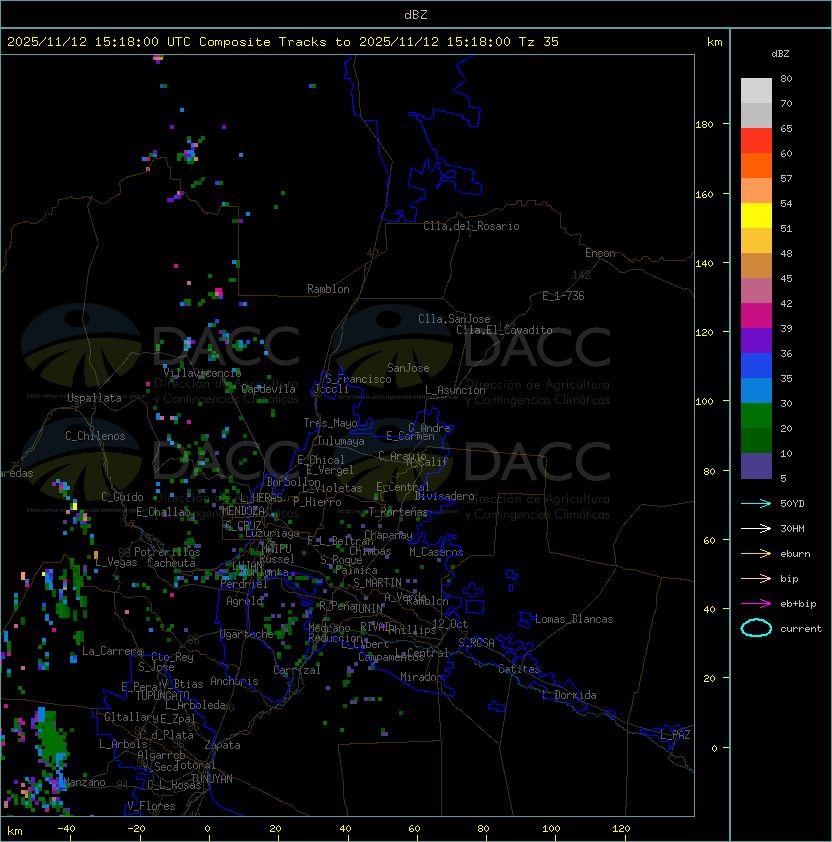The width and height of the screenshot is (832, 842).
Task: Pick the bottom slate-purple swatch of dBZ scale
Action: click(x=756, y=466)
